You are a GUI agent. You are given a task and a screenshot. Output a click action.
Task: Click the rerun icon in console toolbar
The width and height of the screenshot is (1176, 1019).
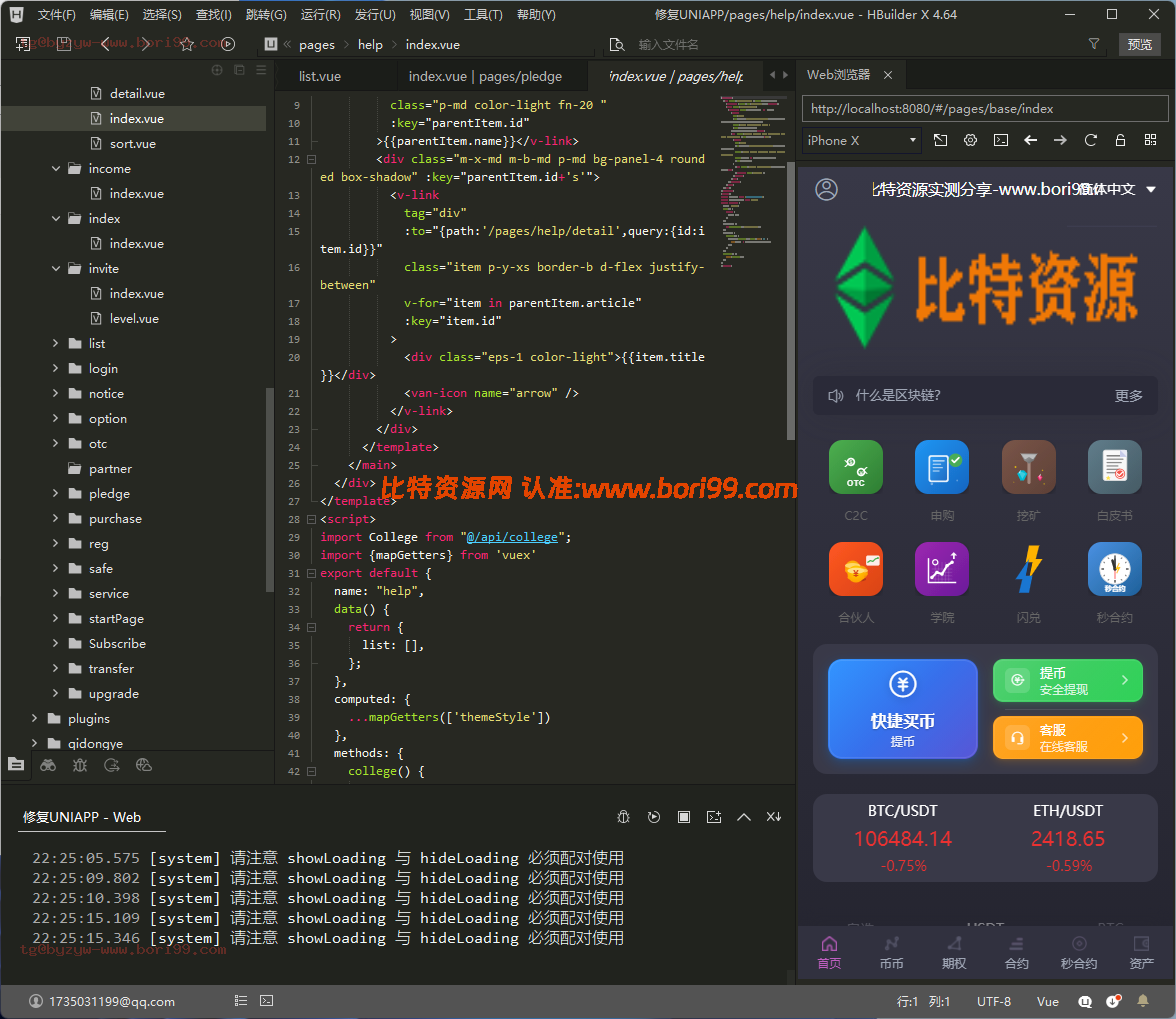(x=654, y=817)
